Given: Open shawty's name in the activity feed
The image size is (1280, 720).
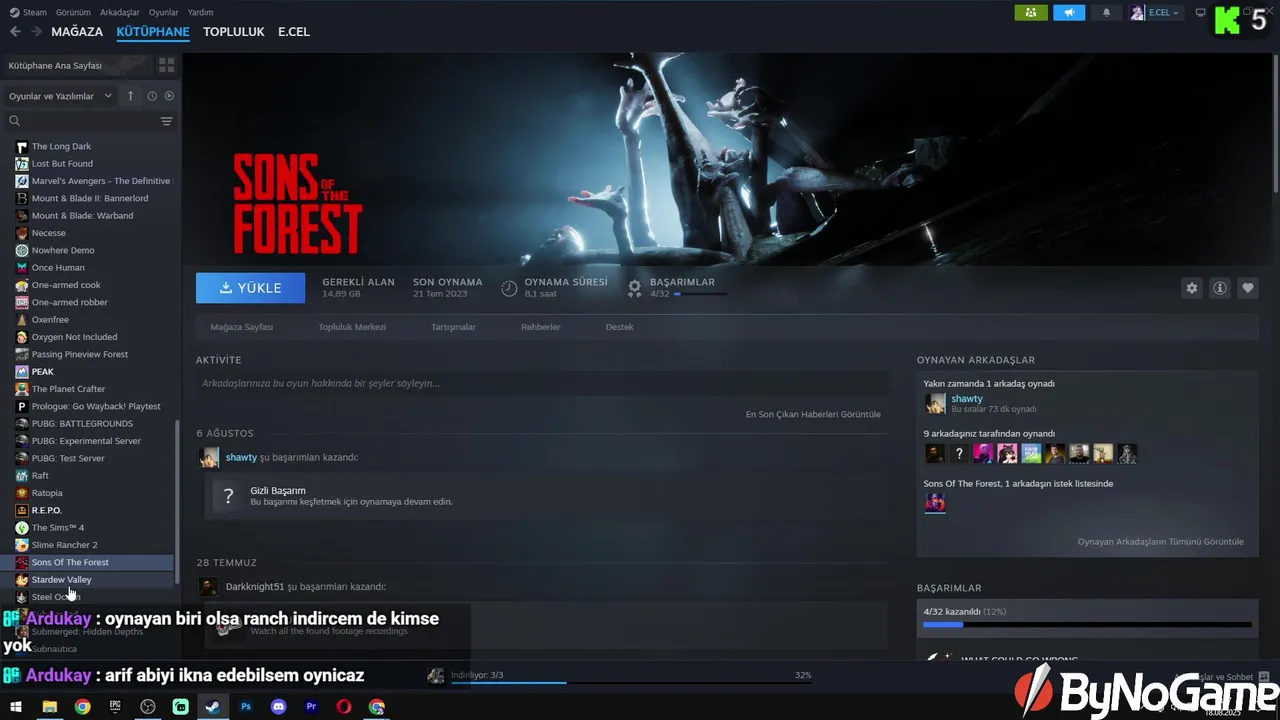Looking at the screenshot, I should pos(241,457).
